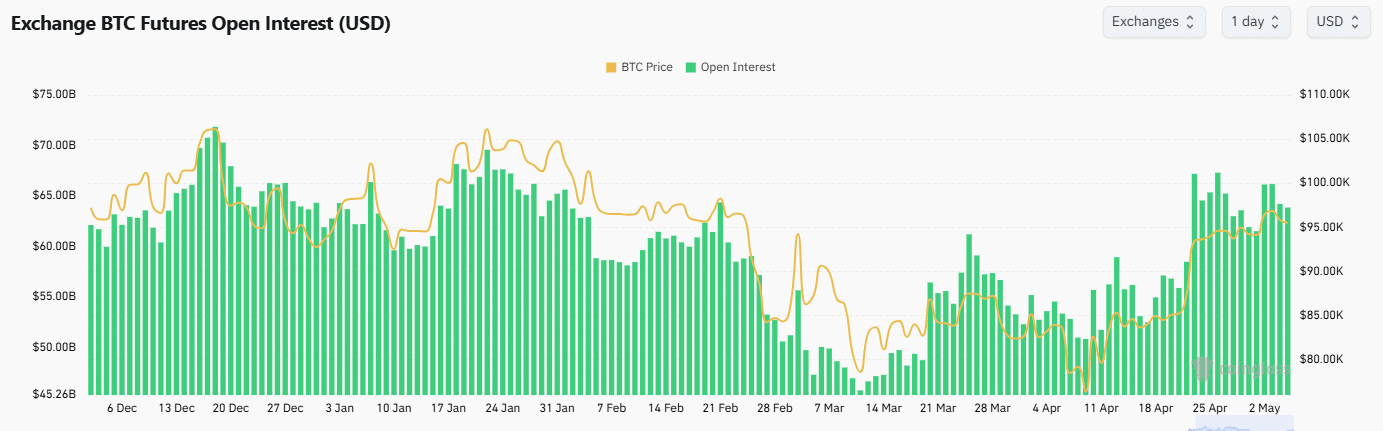The height and width of the screenshot is (431, 1383).
Task: Click the 6 Dec date axis label
Action: click(x=122, y=408)
